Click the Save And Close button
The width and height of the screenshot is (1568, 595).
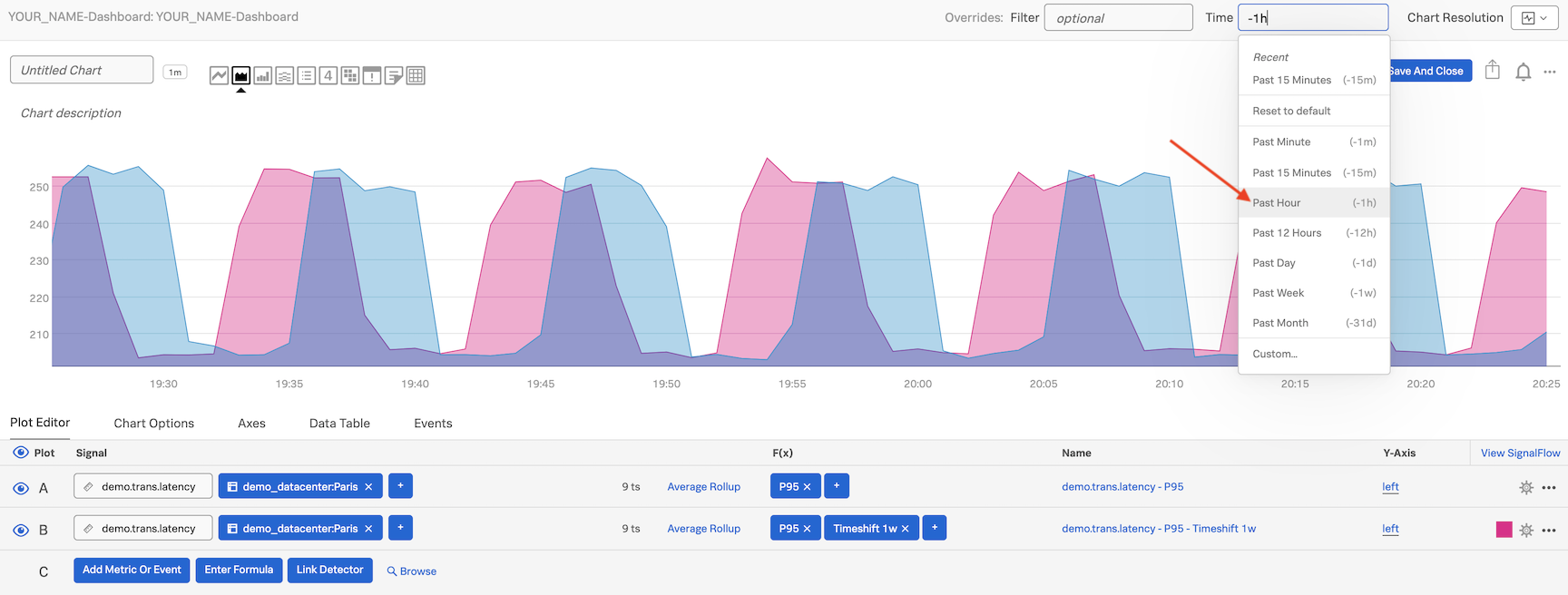coord(1428,71)
